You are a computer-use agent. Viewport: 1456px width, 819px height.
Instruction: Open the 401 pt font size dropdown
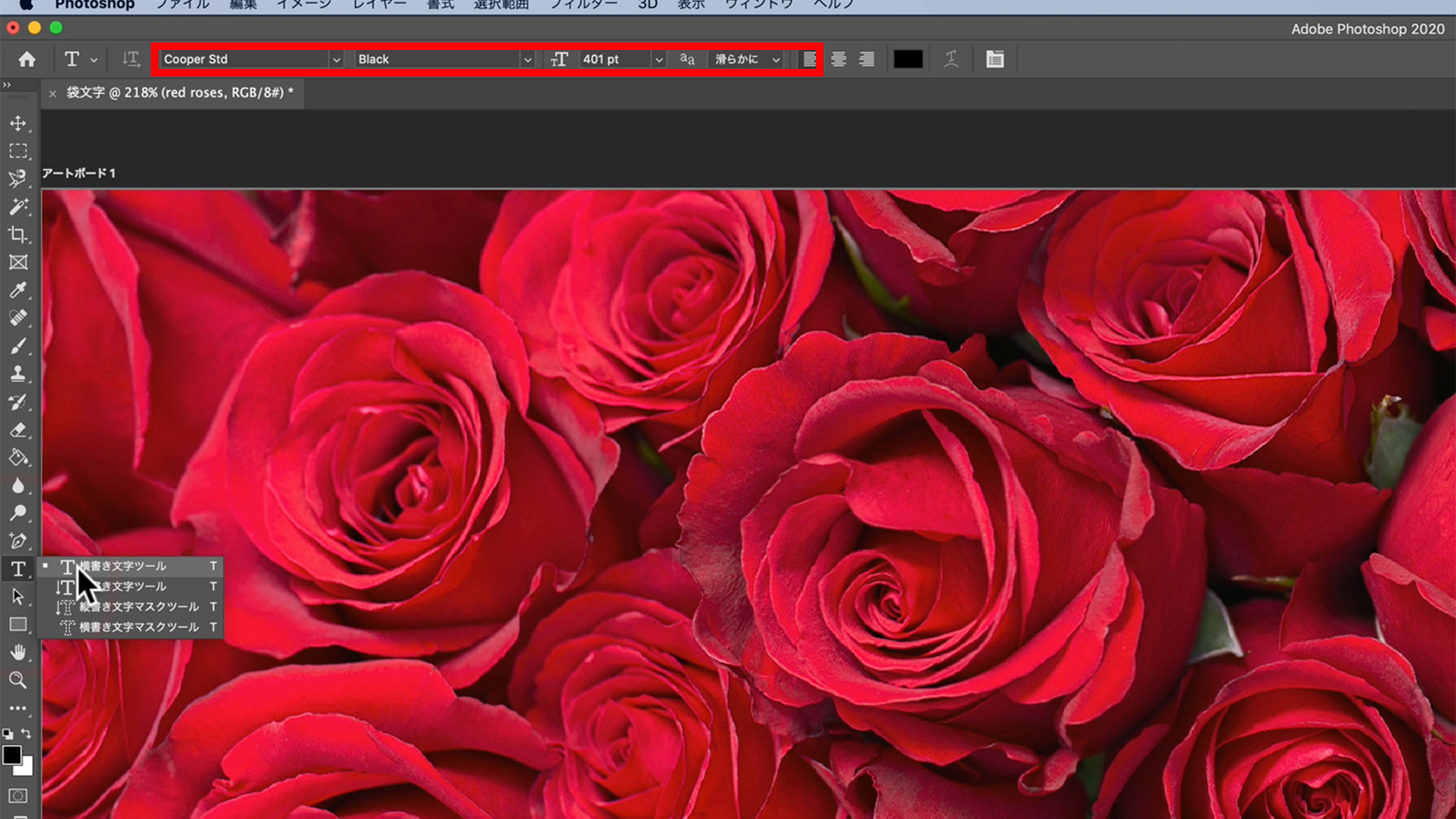tap(658, 59)
